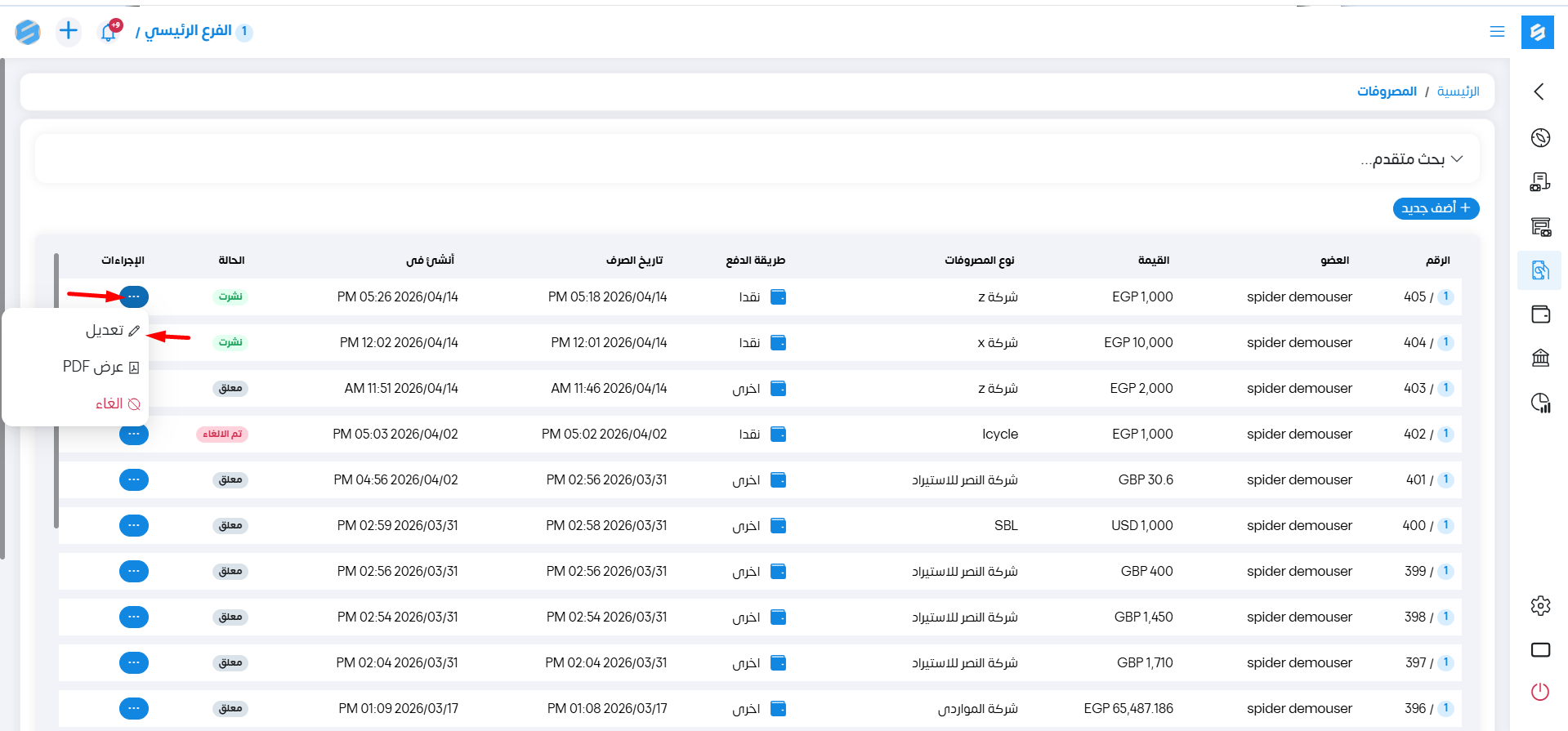The height and width of the screenshot is (731, 1568).
Task: Click the red power logout icon
Action: coord(1540,692)
